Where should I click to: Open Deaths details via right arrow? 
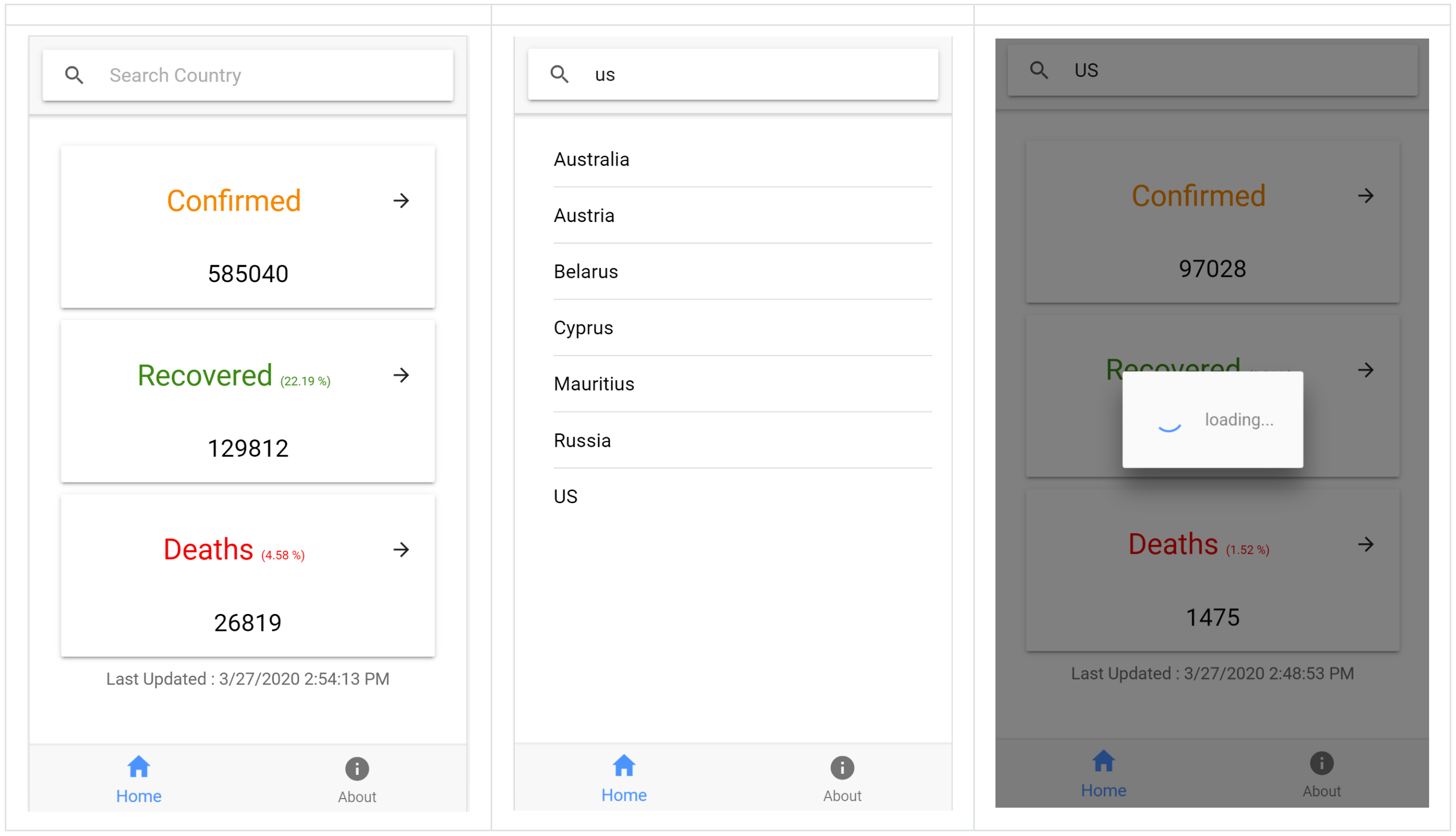[x=402, y=550]
